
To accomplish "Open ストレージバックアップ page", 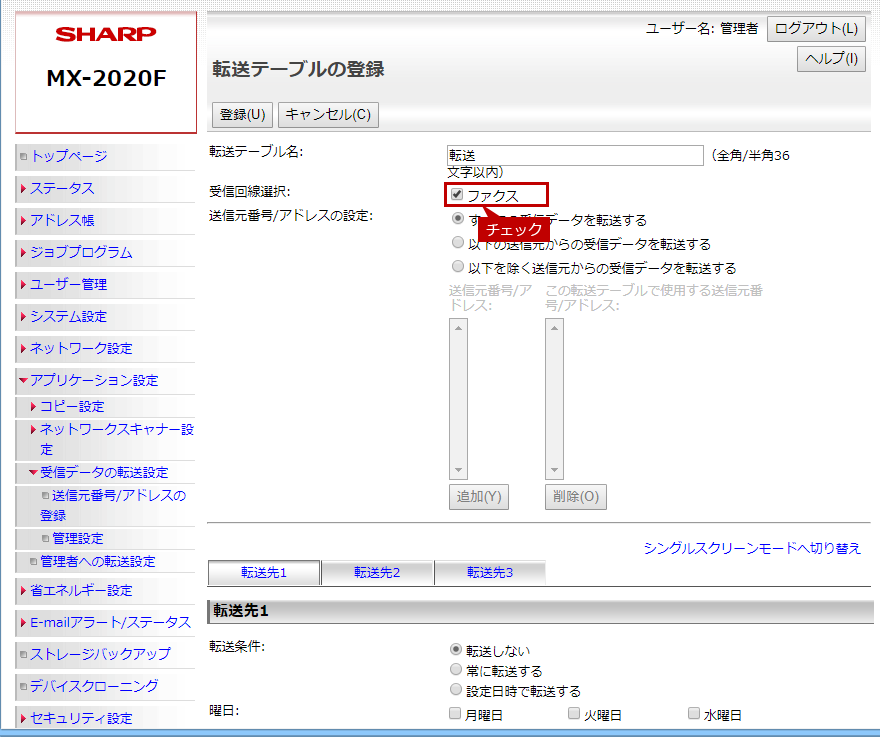I will (100, 654).
